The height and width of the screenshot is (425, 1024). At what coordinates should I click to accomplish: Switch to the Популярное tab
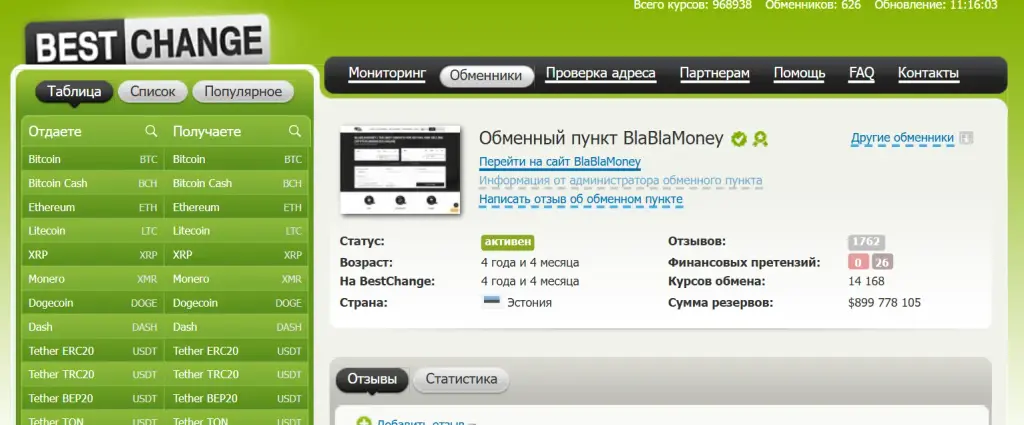point(243,91)
